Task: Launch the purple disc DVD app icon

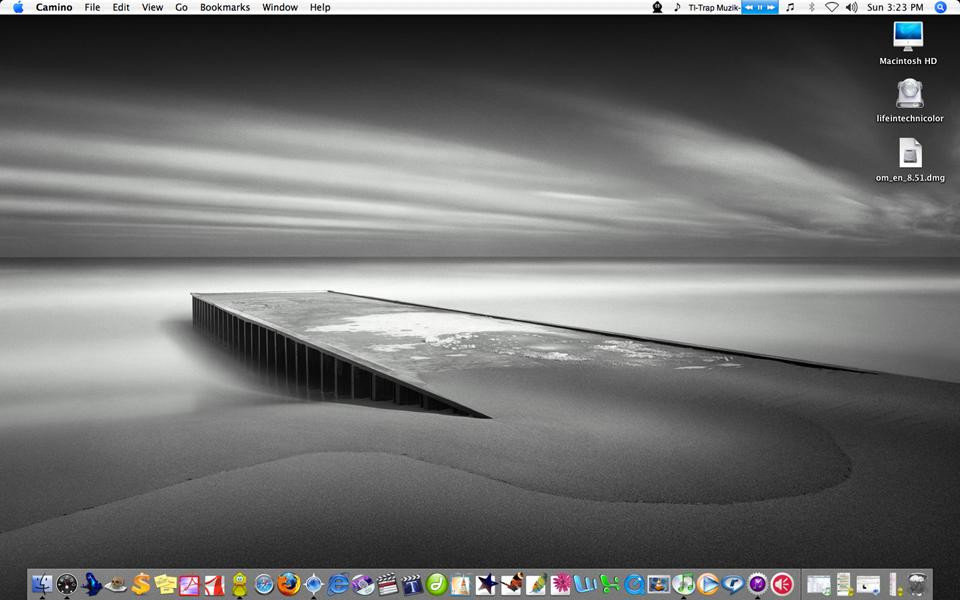Action: 362,584
